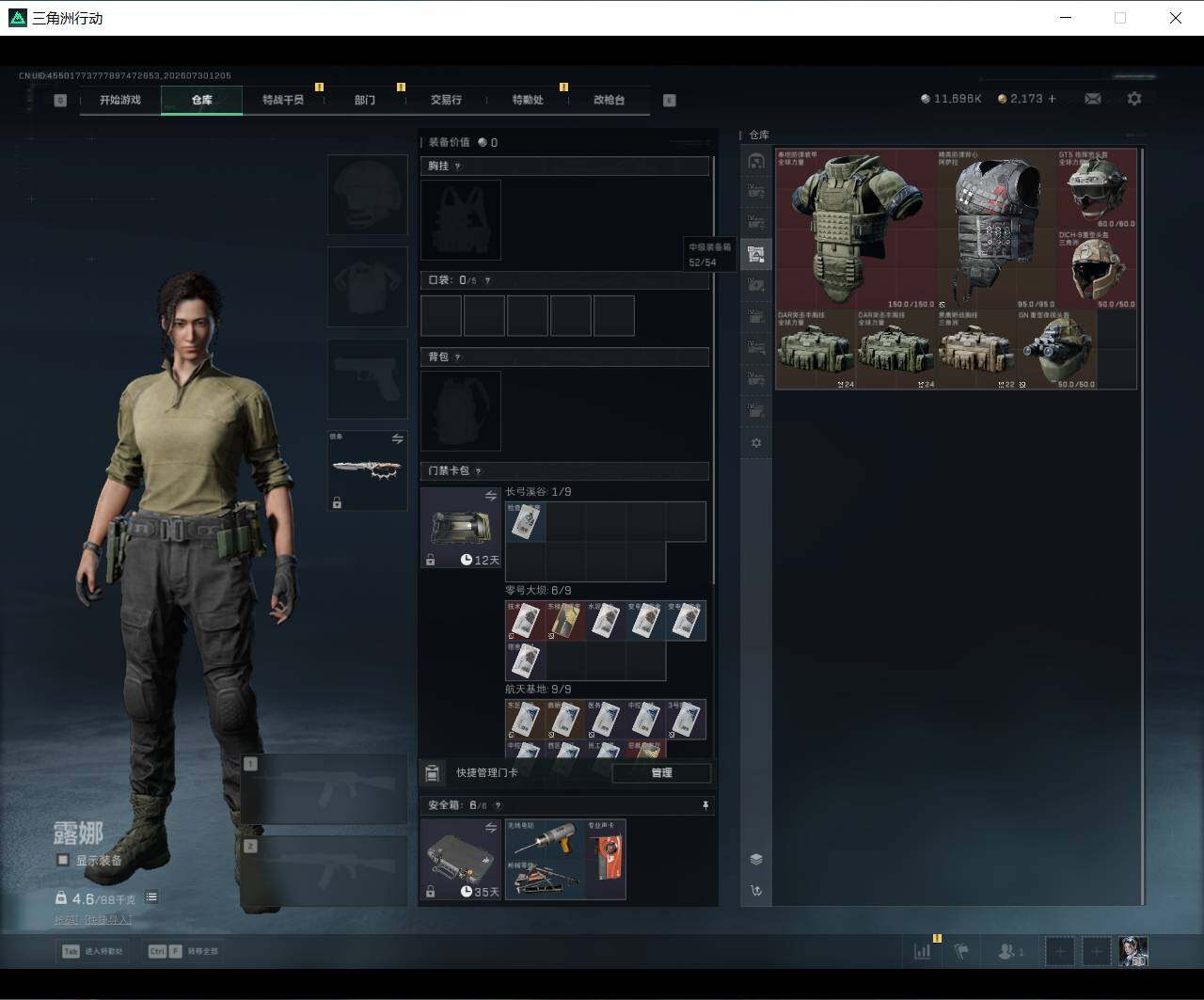1204x1000 pixels.
Task: Click the 11,686K currency balance
Action: (951, 99)
